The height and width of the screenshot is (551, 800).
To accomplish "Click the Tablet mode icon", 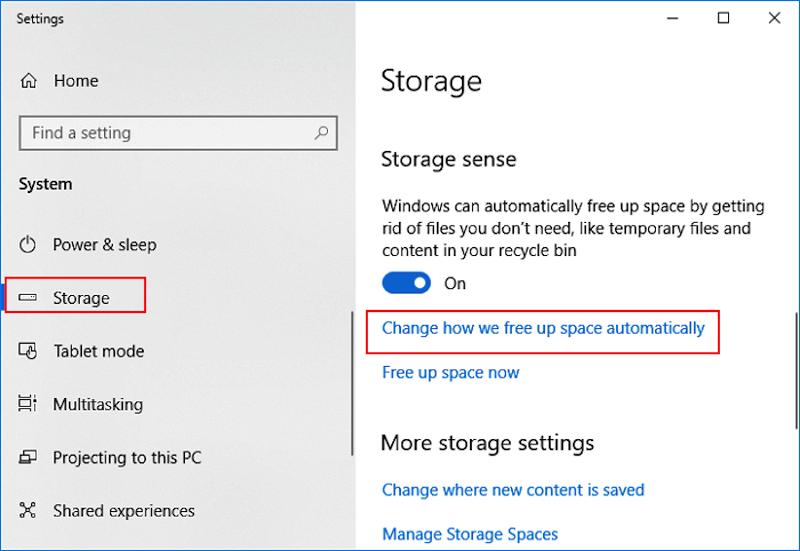I will (x=29, y=351).
